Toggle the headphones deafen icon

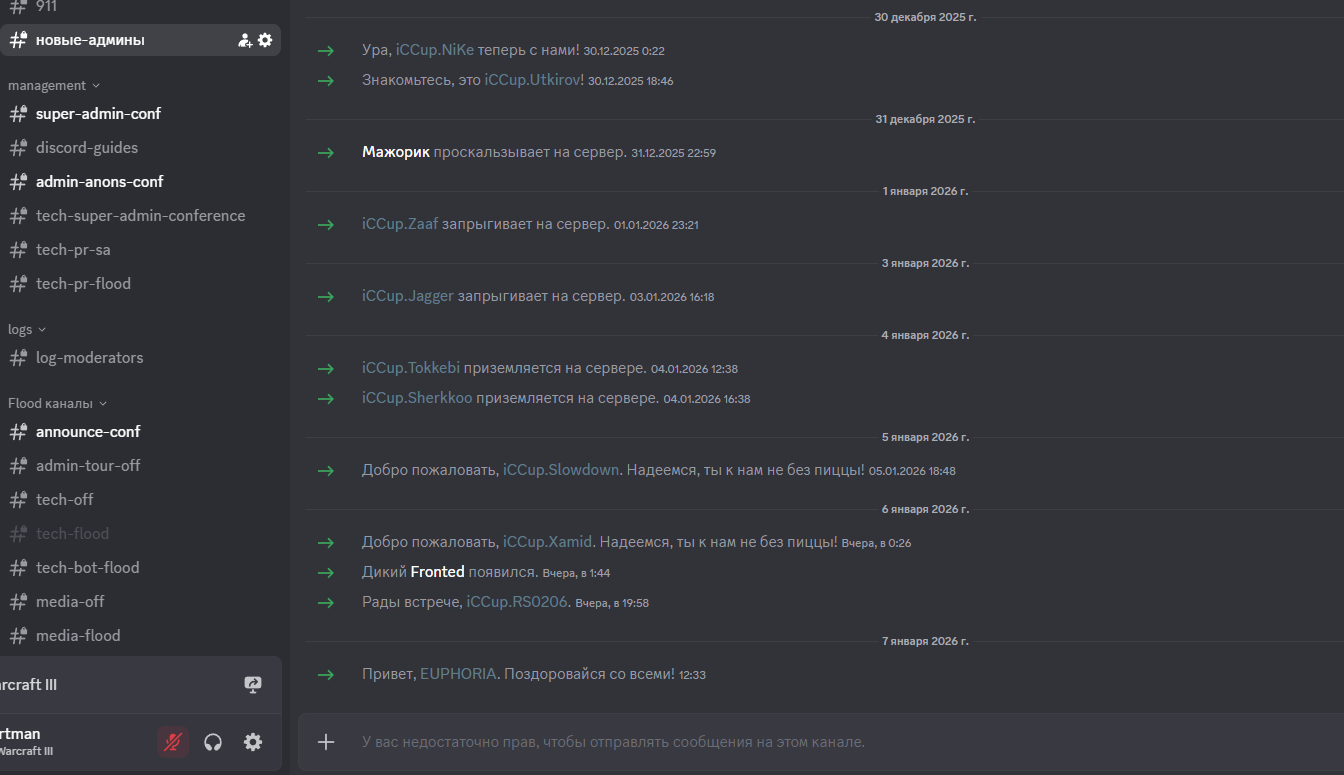pos(212,742)
